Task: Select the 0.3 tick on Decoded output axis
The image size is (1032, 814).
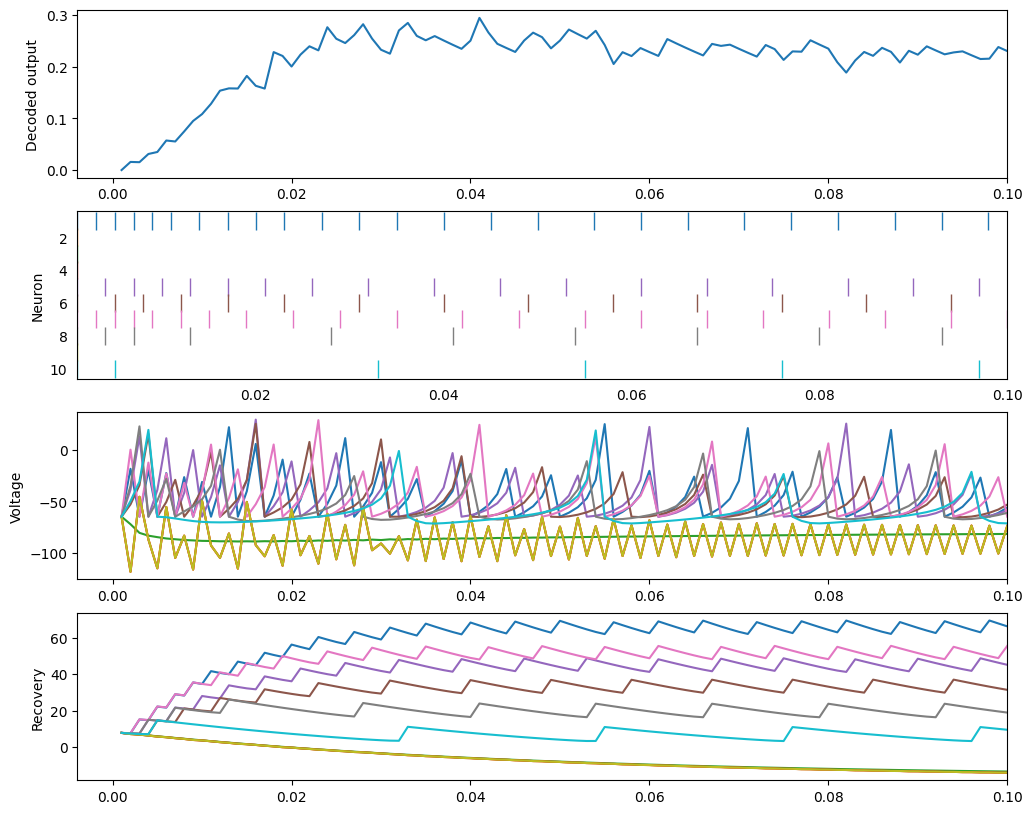Action: (x=58, y=16)
